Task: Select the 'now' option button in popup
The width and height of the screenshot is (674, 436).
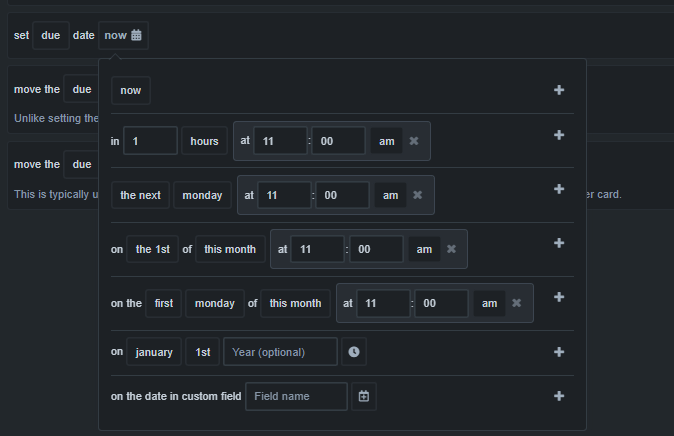Action: click(131, 90)
